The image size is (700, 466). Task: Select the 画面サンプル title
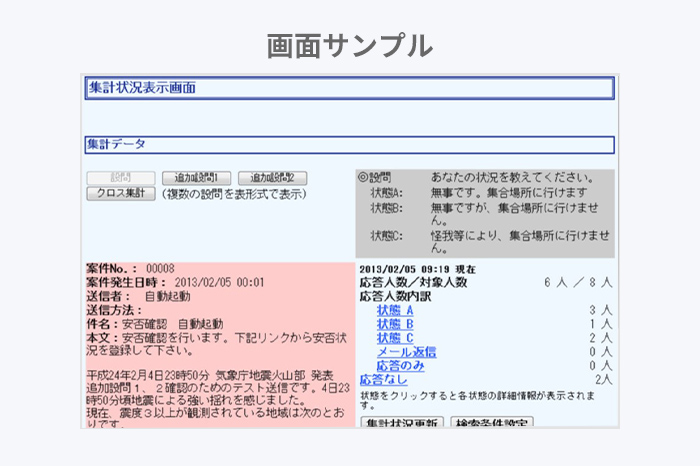350,46
